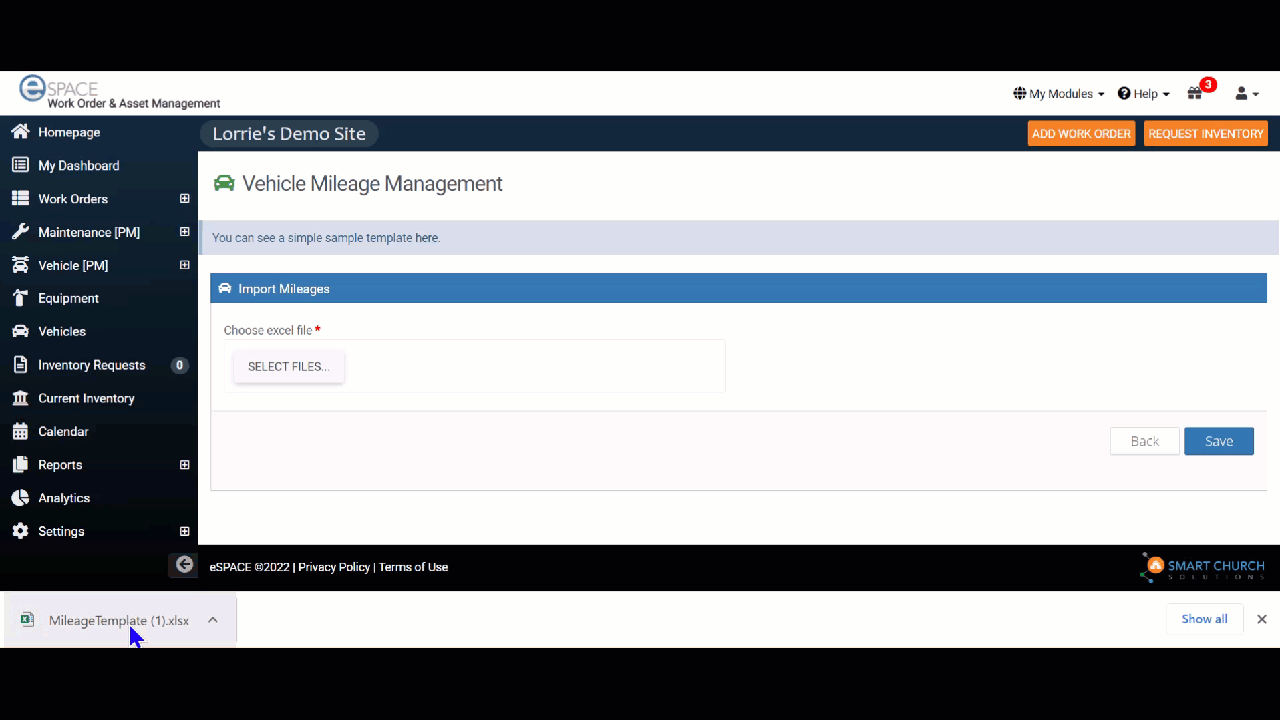Click the Back button
1280x720 pixels.
1145,441
